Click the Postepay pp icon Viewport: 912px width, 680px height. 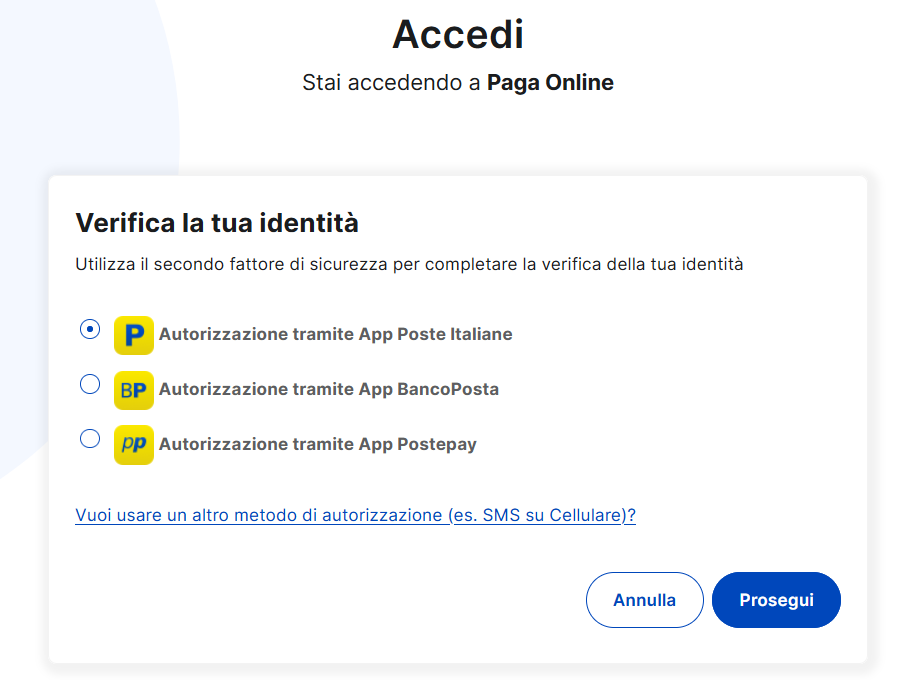(x=134, y=445)
